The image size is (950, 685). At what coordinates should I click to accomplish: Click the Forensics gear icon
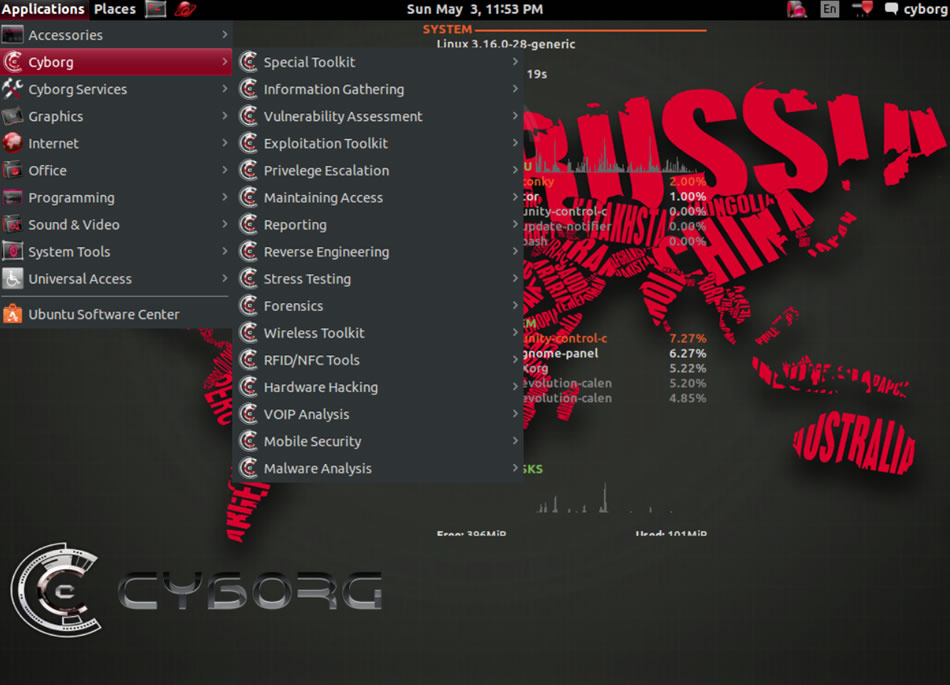click(248, 305)
